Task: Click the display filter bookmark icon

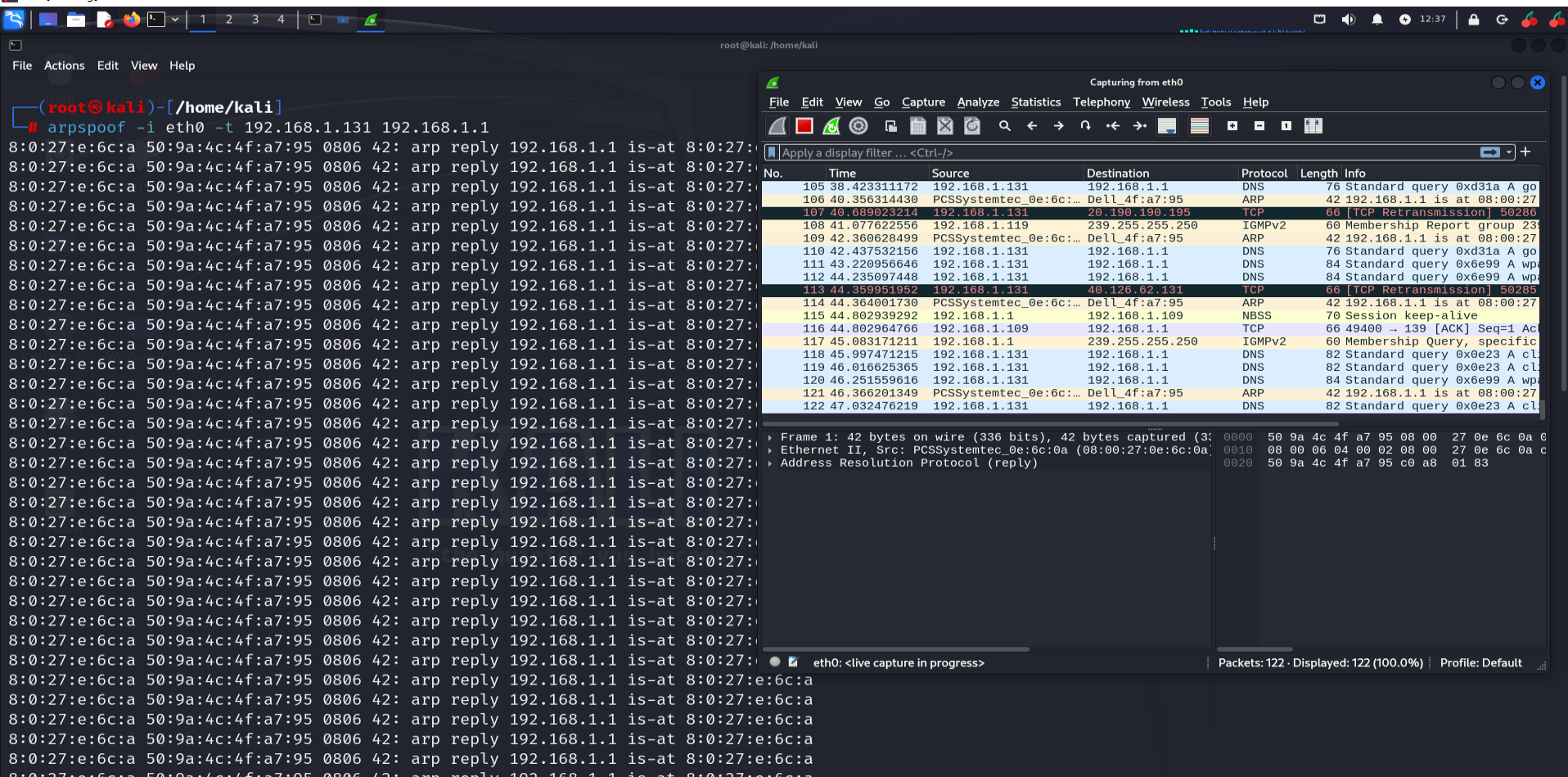Action: coord(772,152)
